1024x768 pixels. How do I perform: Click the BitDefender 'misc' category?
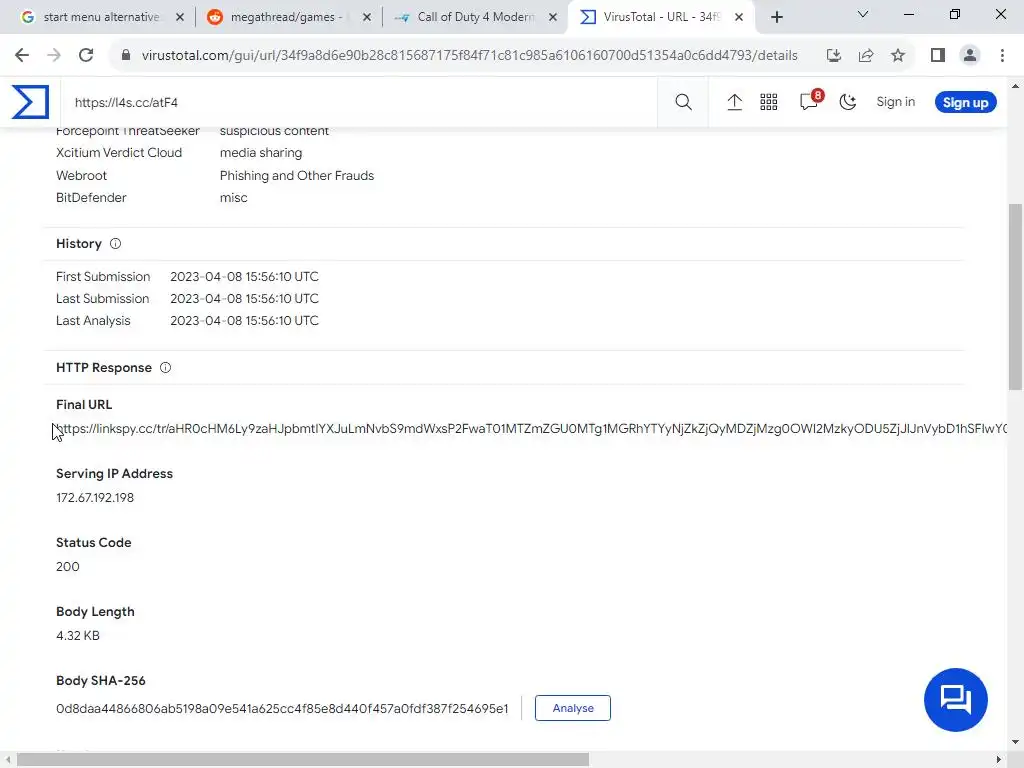(233, 198)
